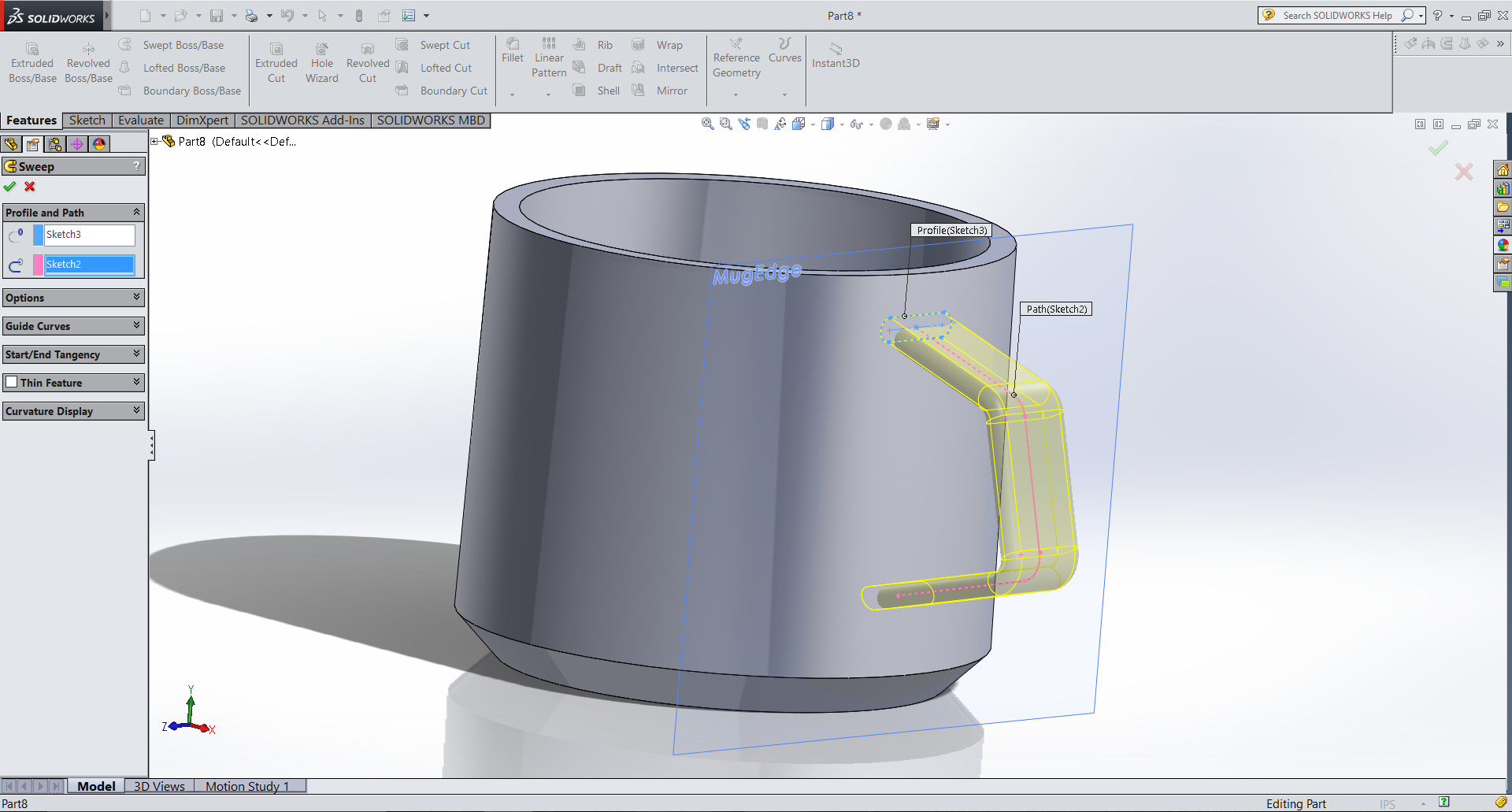Image resolution: width=1512 pixels, height=812 pixels.
Task: Open SOLIDWORKS Resources home task pane
Action: [1503, 169]
